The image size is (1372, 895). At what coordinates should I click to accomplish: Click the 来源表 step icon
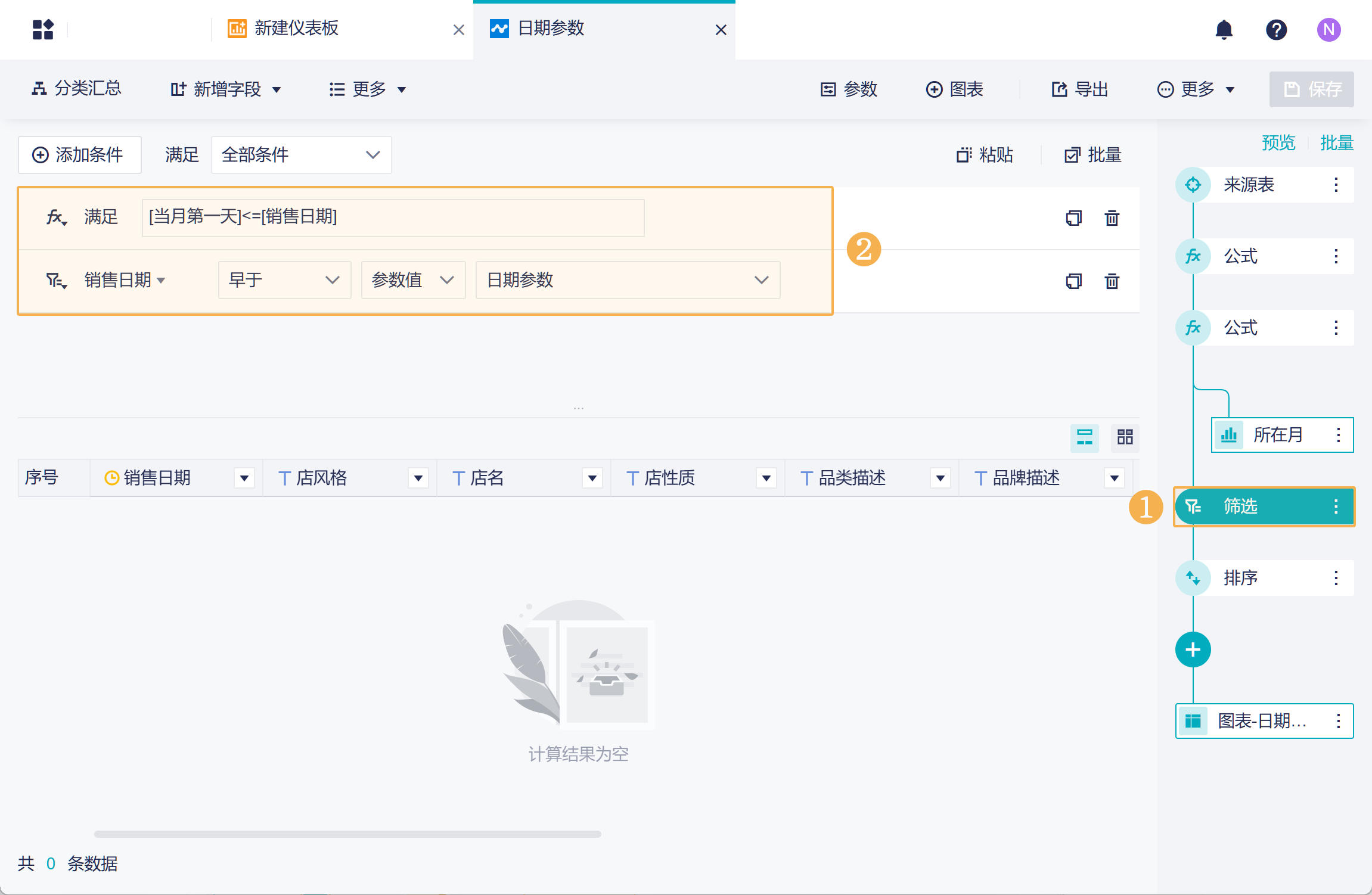pyautogui.click(x=1193, y=185)
